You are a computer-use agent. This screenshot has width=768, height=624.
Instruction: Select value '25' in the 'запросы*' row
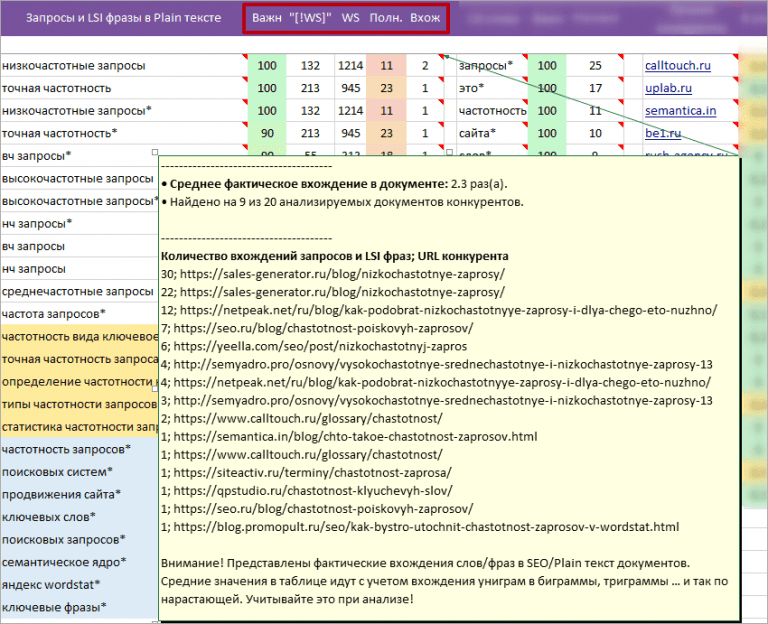(x=595, y=66)
